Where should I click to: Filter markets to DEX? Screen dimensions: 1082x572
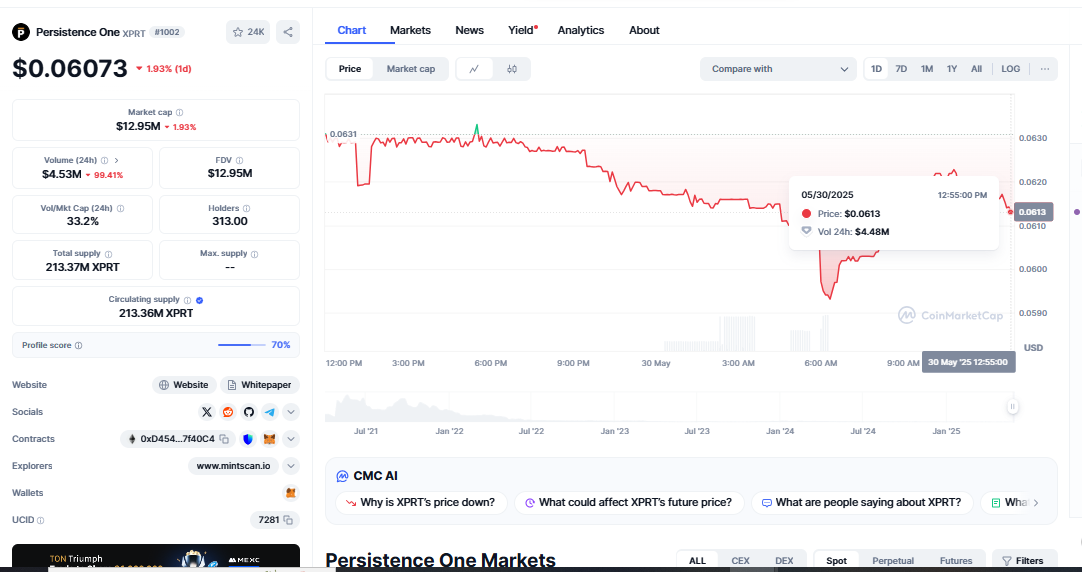click(784, 560)
